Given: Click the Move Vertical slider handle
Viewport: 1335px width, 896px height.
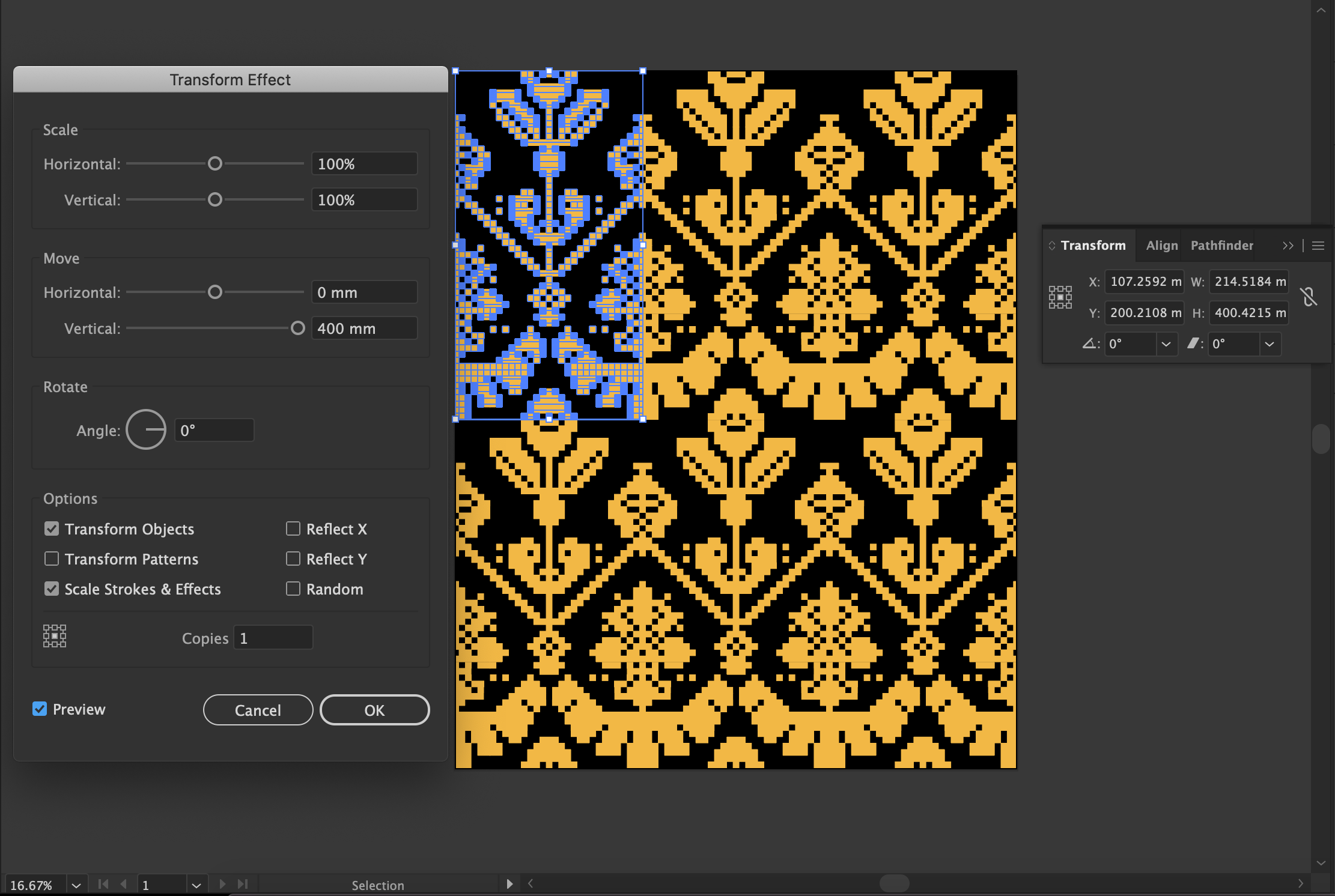Looking at the screenshot, I should pyautogui.click(x=297, y=328).
